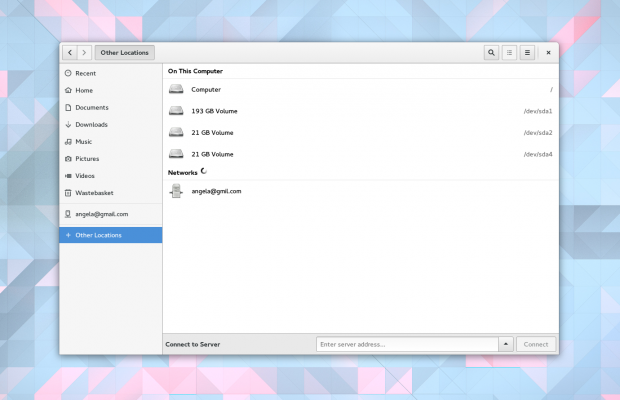620x400 pixels.
Task: Click the /dev/sda2 device path
Action: coord(538,133)
